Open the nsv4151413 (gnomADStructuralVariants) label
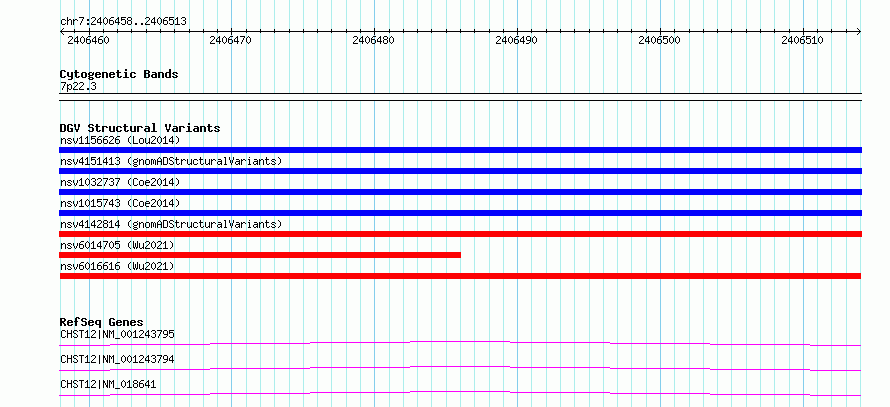Viewport: 890px width, 407px height. click(x=171, y=161)
